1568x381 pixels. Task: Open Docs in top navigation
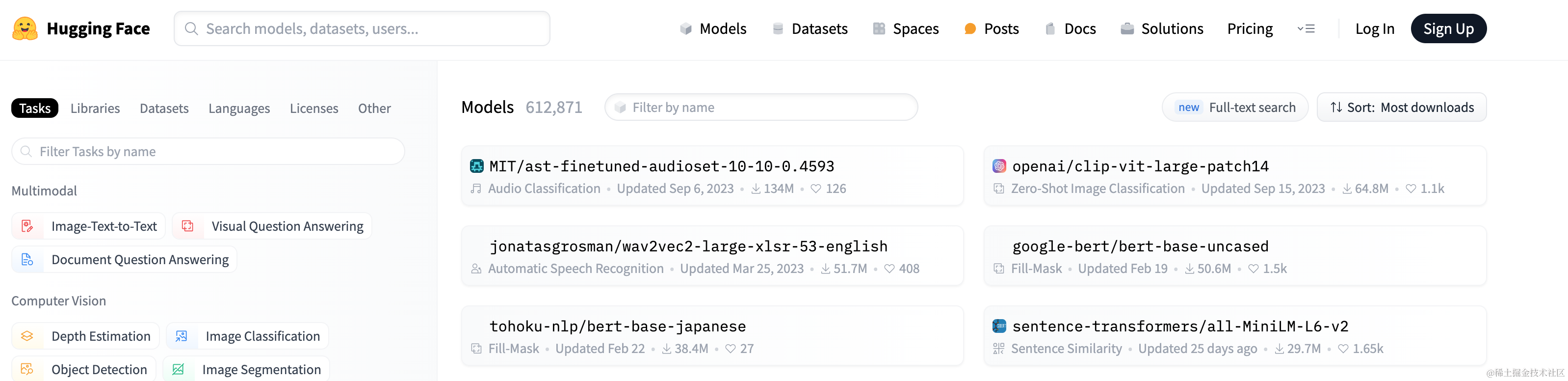click(x=1070, y=28)
